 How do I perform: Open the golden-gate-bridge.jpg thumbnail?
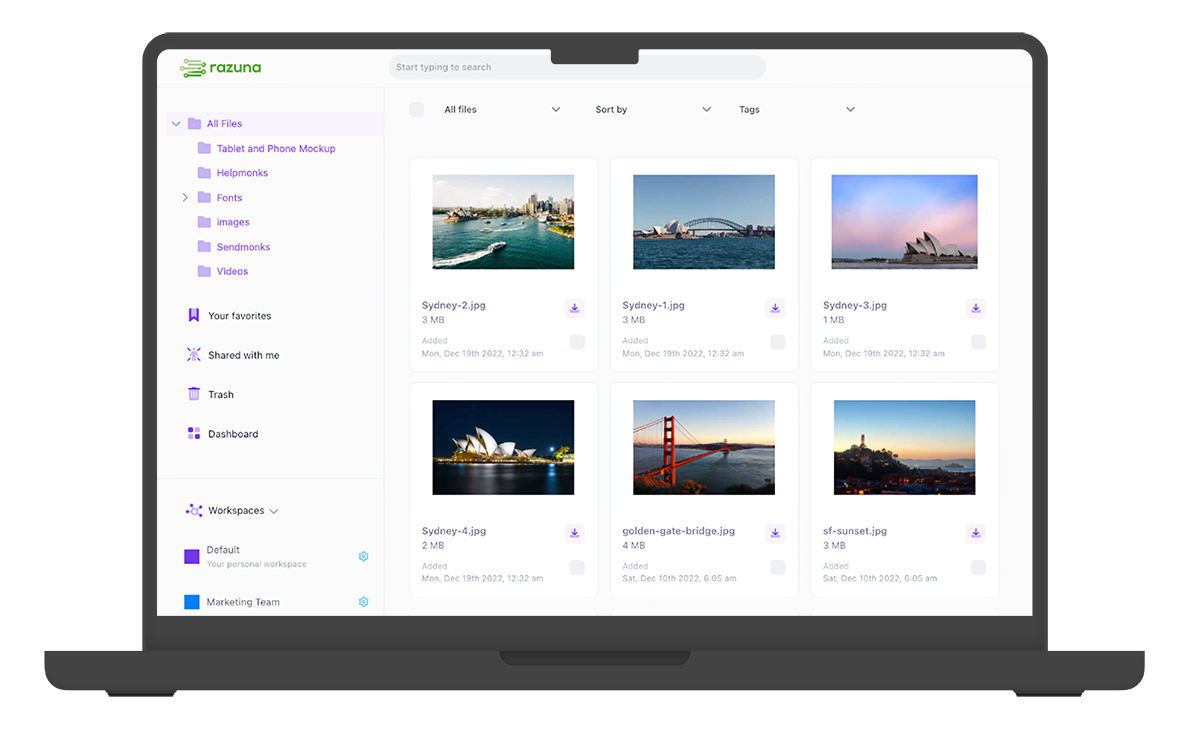704,447
